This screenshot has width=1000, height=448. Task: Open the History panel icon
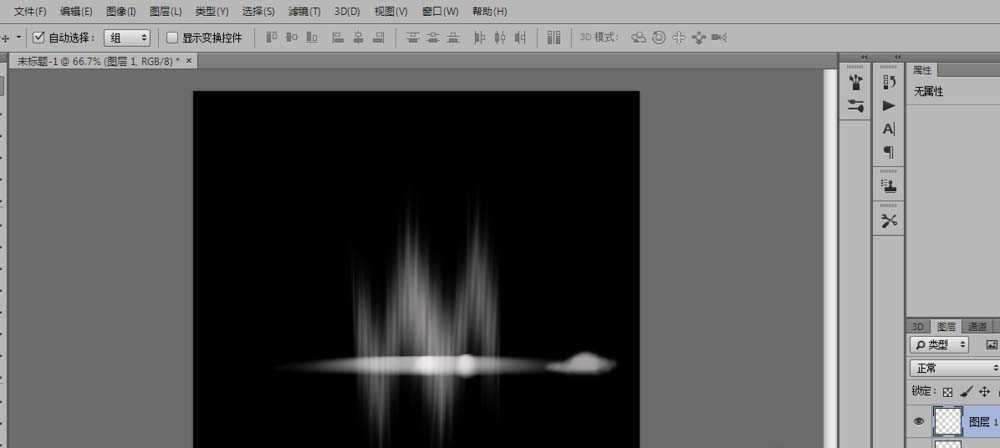pos(889,82)
